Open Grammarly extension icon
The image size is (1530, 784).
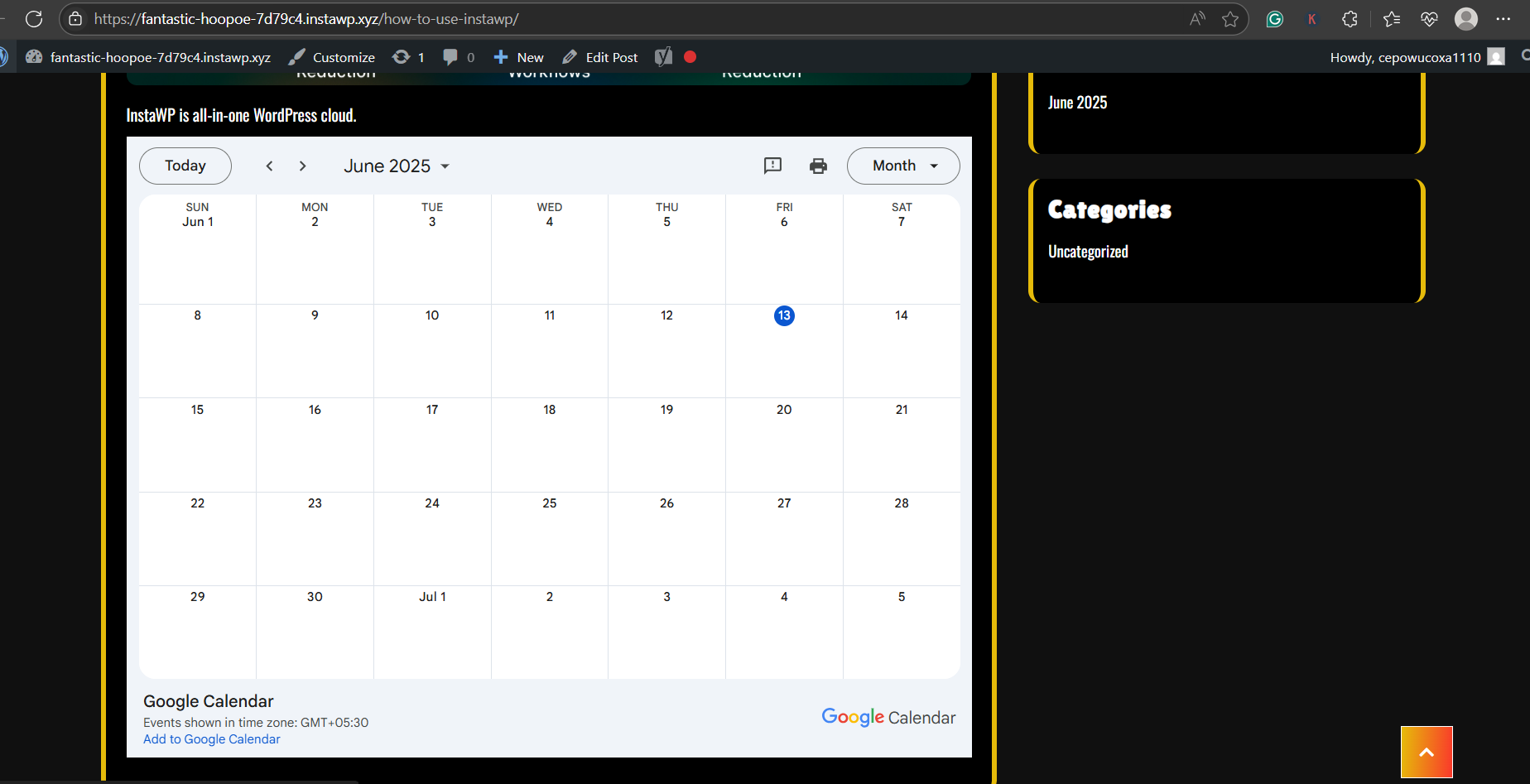point(1275,18)
